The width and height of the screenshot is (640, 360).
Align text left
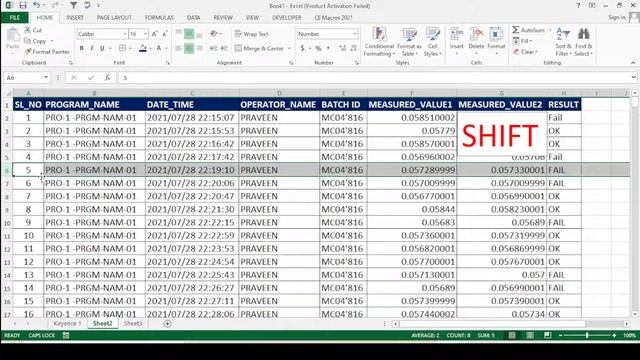point(179,48)
